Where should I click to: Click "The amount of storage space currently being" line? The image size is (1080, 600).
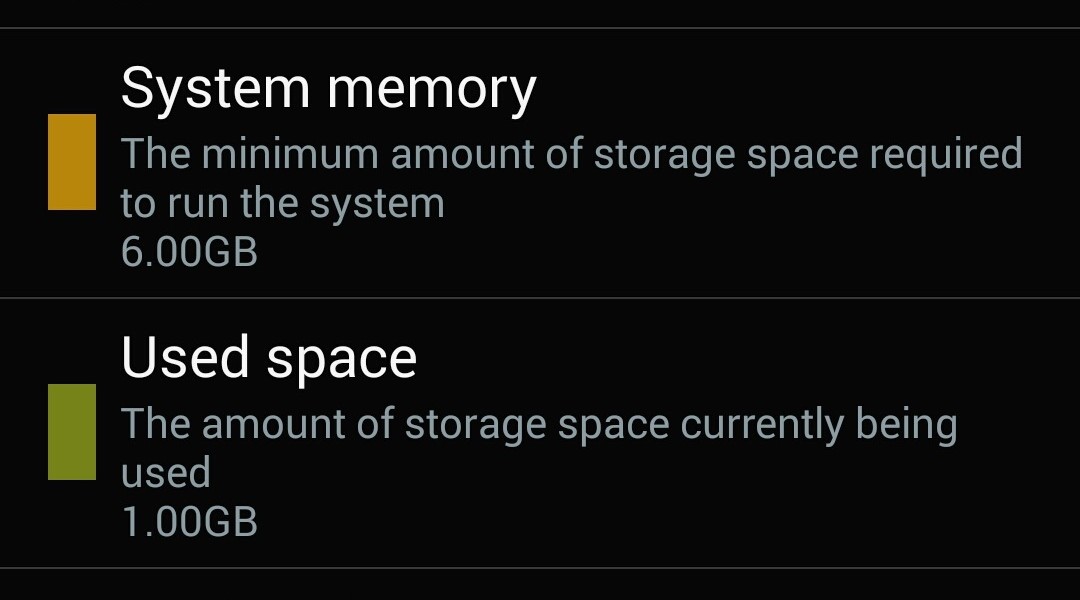(539, 425)
